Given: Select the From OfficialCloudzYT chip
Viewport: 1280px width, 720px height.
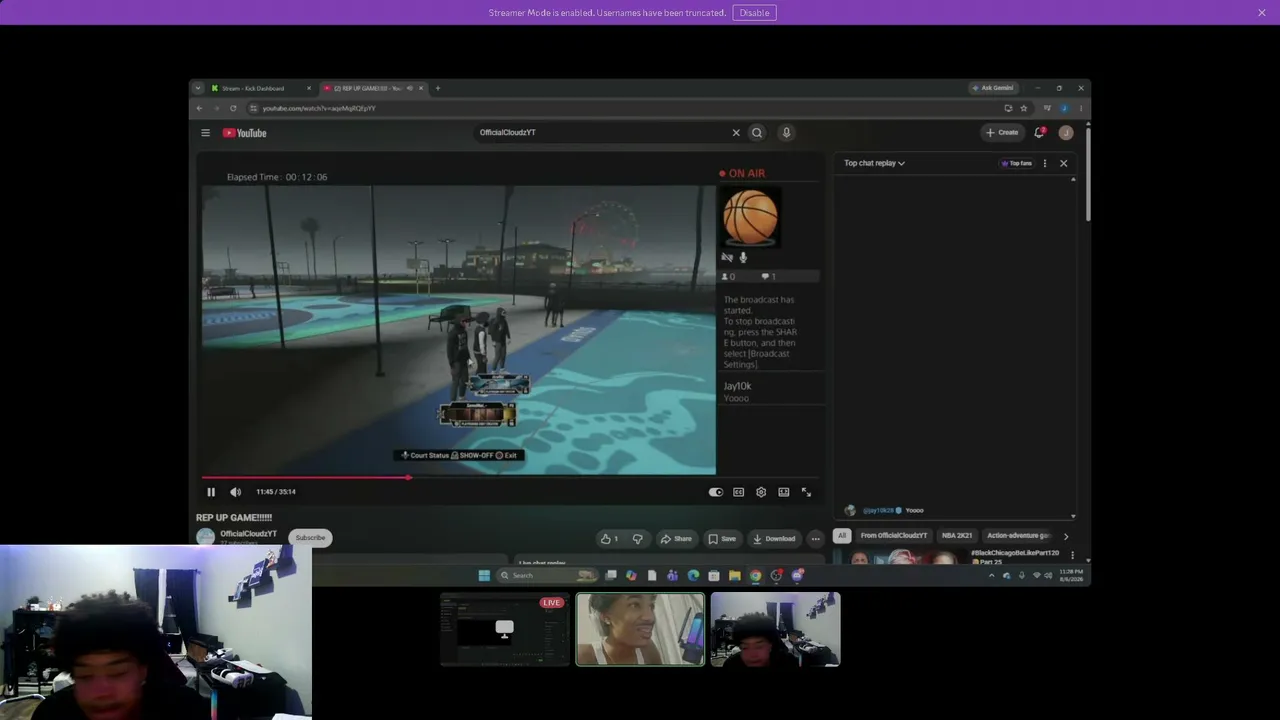Looking at the screenshot, I should pyautogui.click(x=894, y=536).
